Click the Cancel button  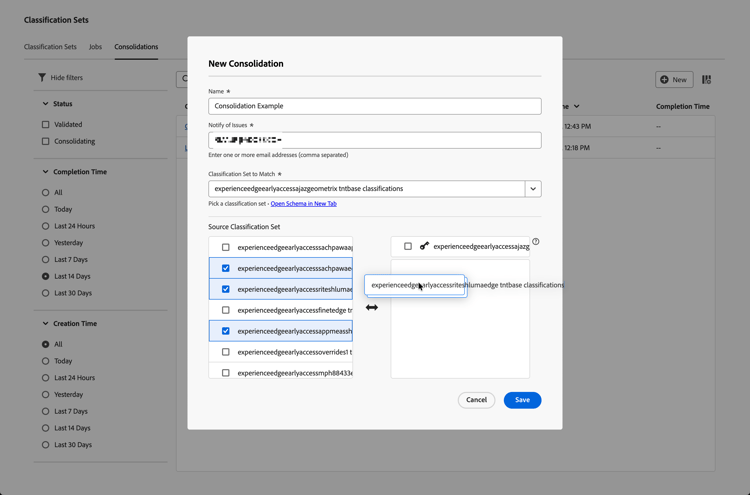click(476, 400)
